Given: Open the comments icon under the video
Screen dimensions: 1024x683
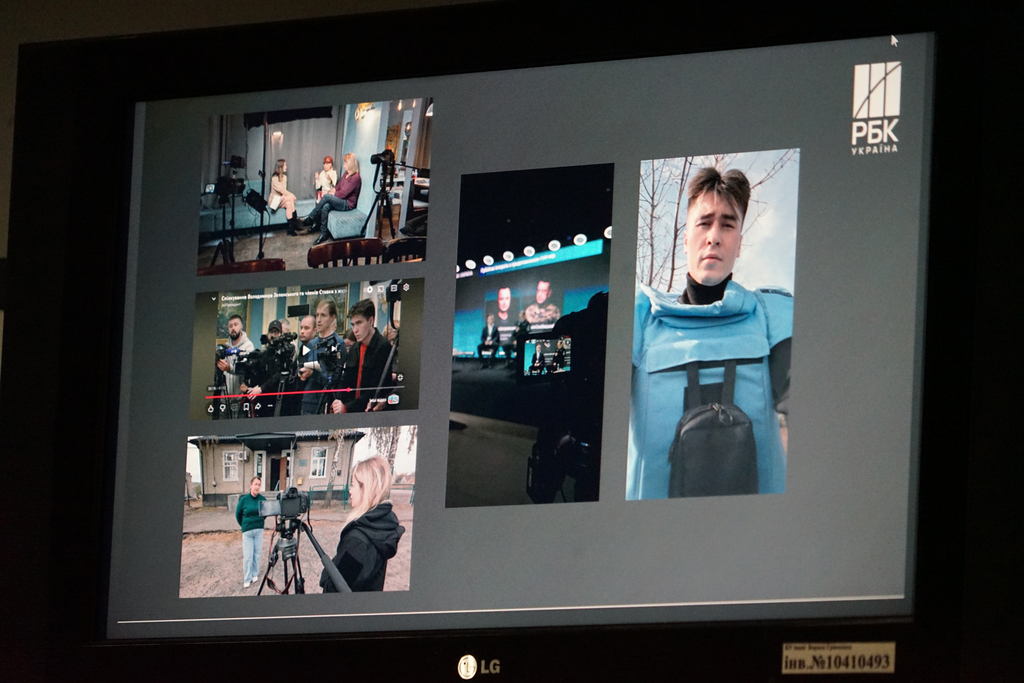Looking at the screenshot, I should 233,408.
